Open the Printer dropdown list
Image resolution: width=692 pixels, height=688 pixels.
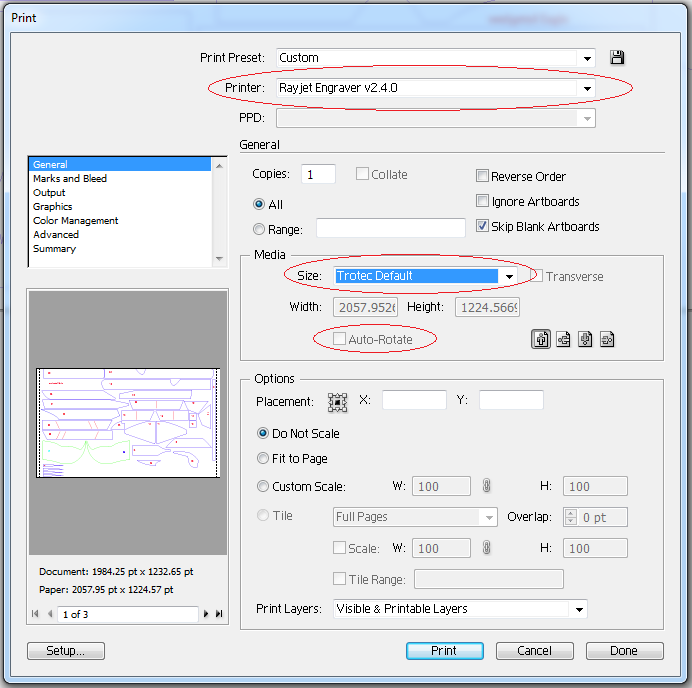click(587, 89)
